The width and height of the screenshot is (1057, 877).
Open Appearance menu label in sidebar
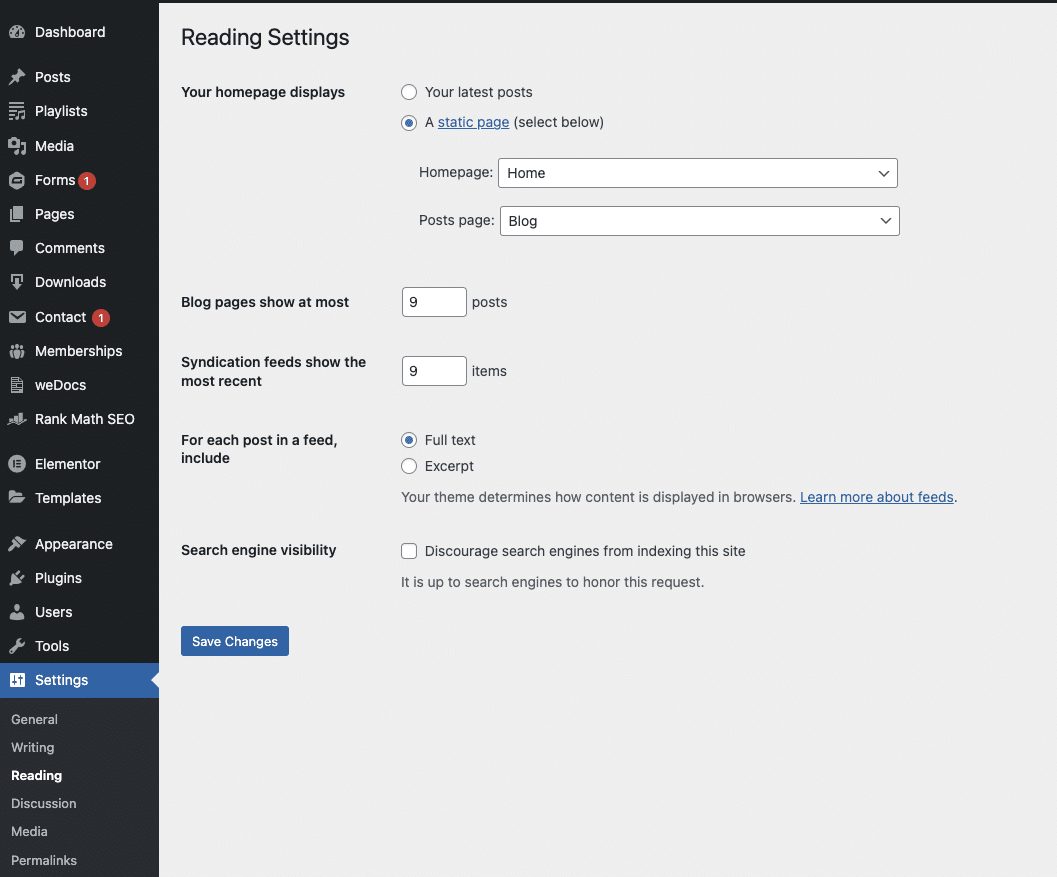(x=73, y=545)
